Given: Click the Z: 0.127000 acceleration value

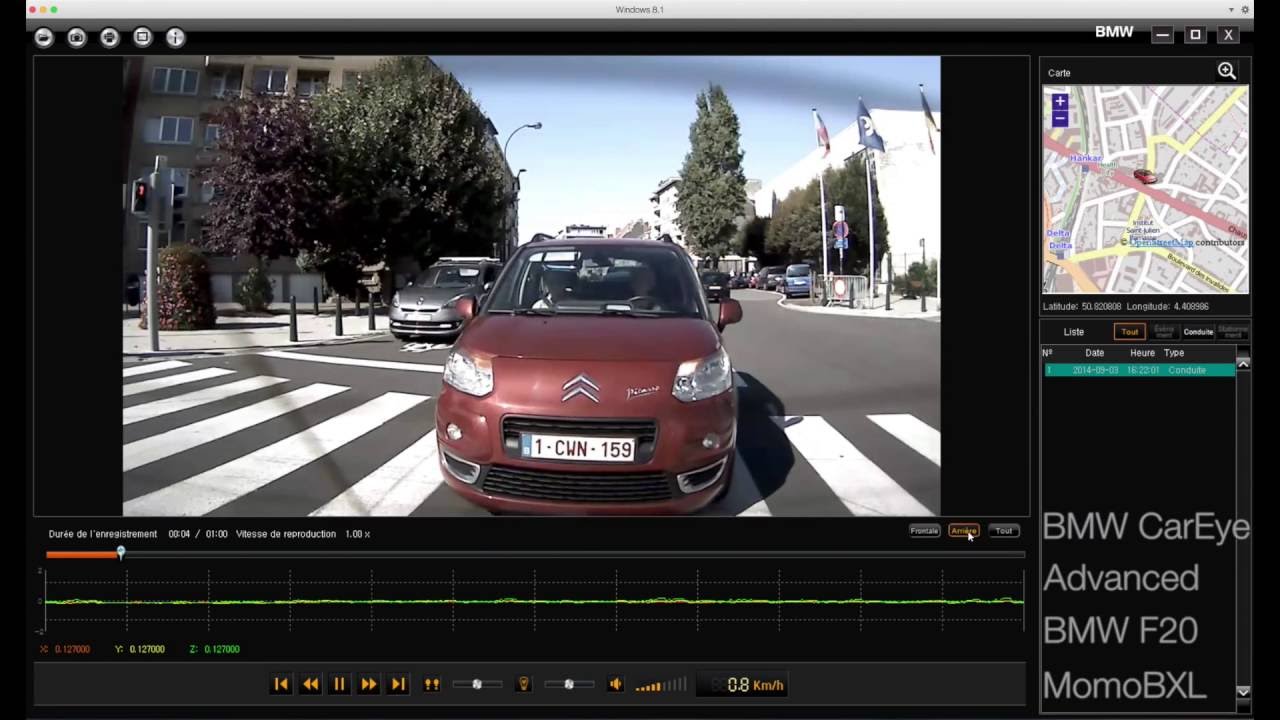Looking at the screenshot, I should point(214,649).
